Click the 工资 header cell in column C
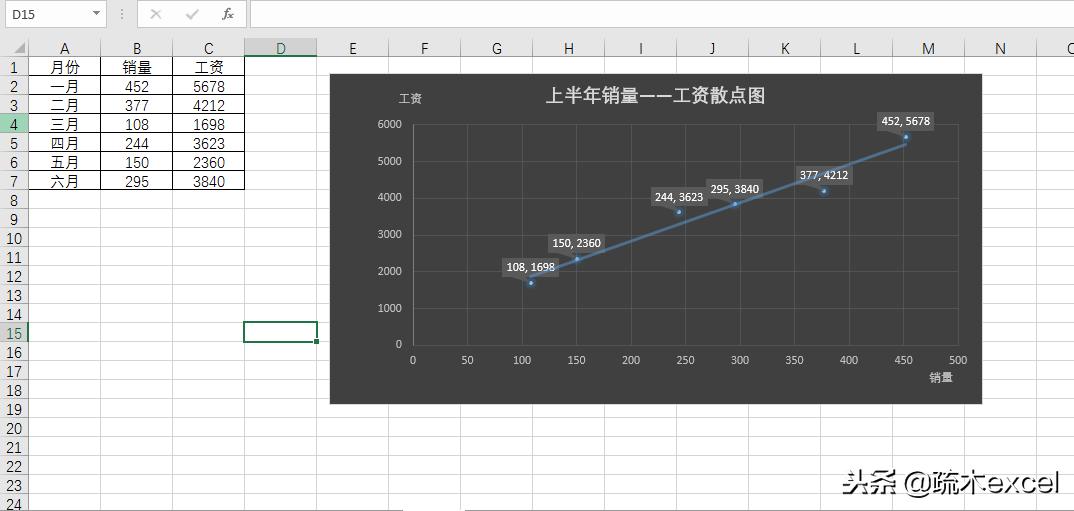The height and width of the screenshot is (511, 1074). coord(209,67)
